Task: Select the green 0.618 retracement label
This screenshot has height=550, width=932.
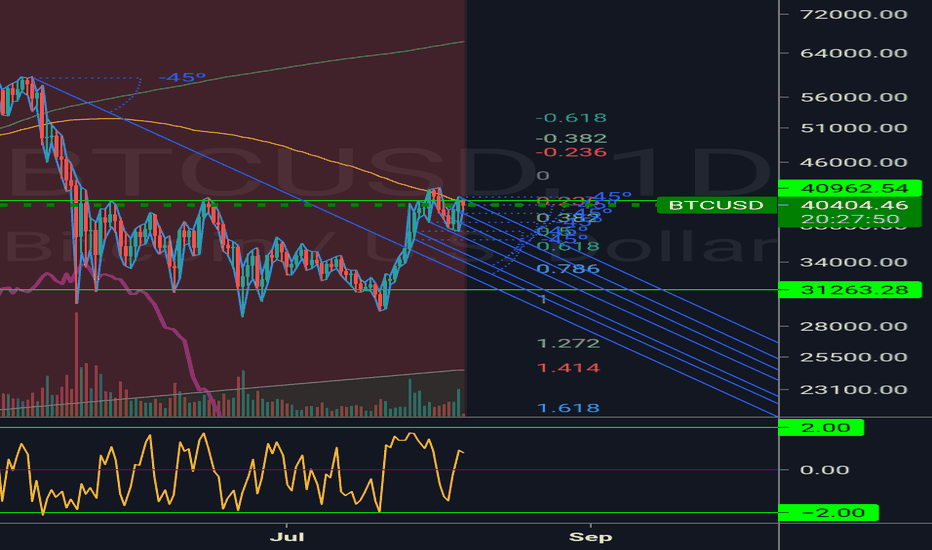Action: click(x=568, y=246)
